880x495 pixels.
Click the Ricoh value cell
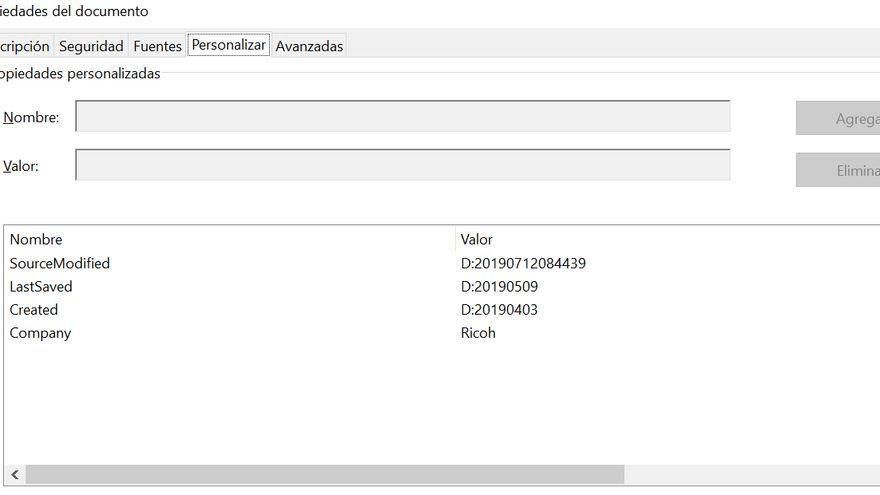click(x=478, y=333)
